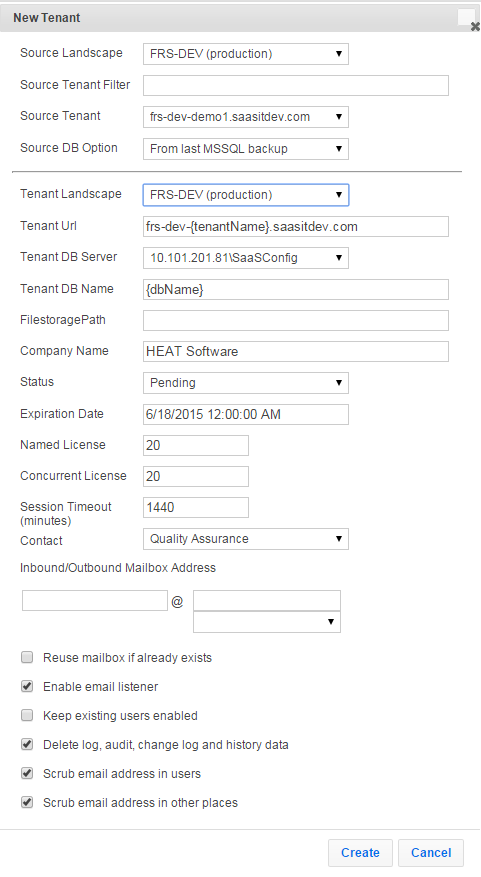Image resolution: width=481 pixels, height=877 pixels.
Task: Toggle Scrub email address in other places
Action: (27, 803)
